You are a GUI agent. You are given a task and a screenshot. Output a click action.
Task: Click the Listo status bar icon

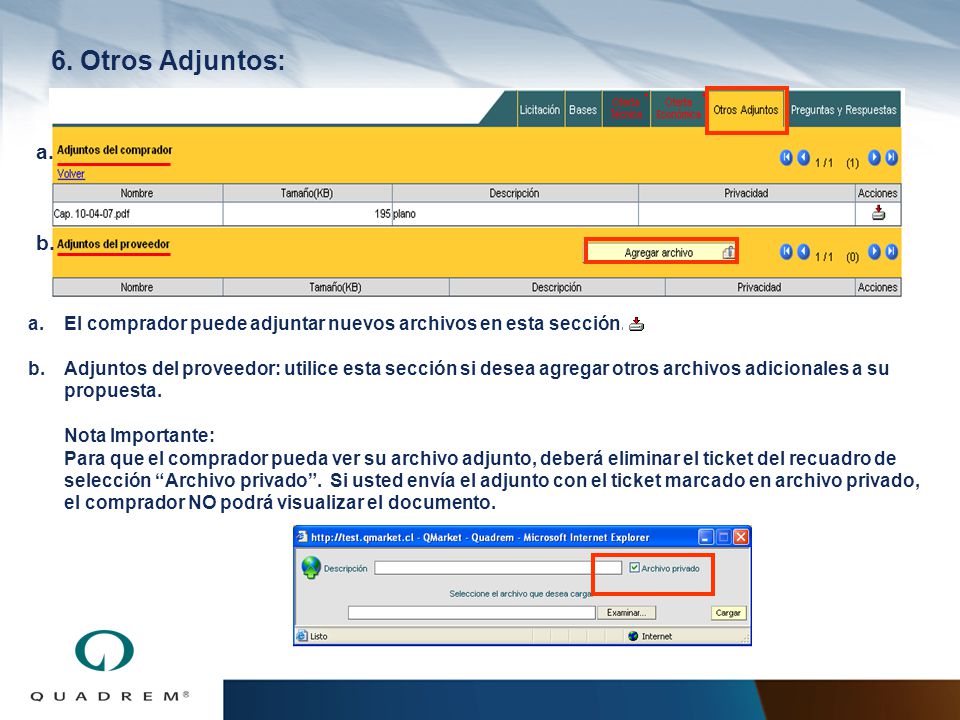[302, 636]
